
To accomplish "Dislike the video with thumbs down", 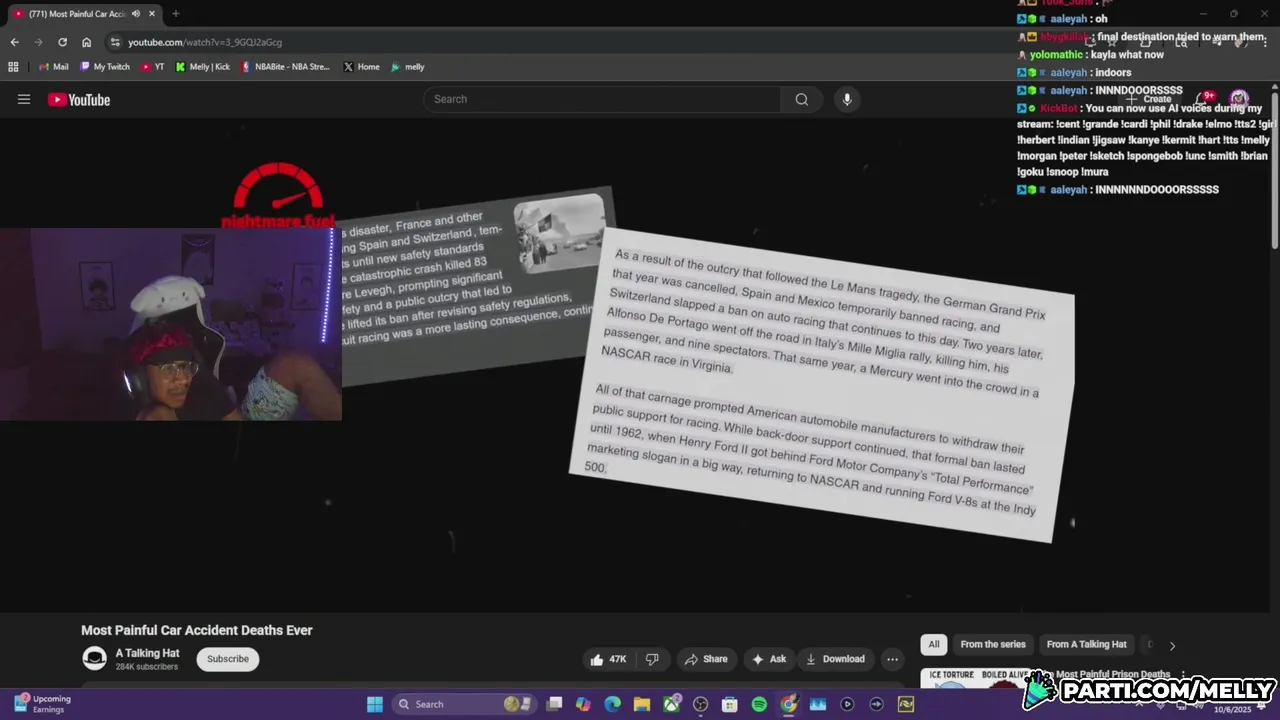I will point(652,659).
